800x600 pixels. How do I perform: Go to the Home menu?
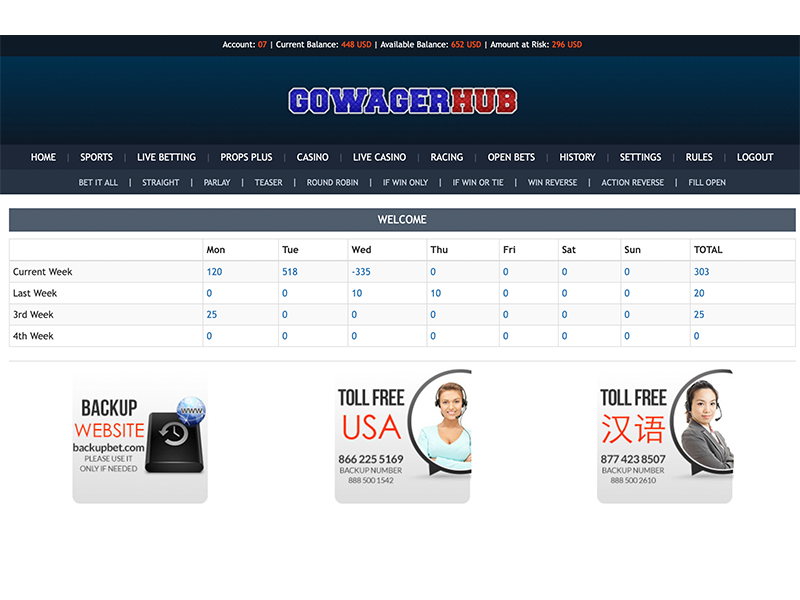point(43,157)
